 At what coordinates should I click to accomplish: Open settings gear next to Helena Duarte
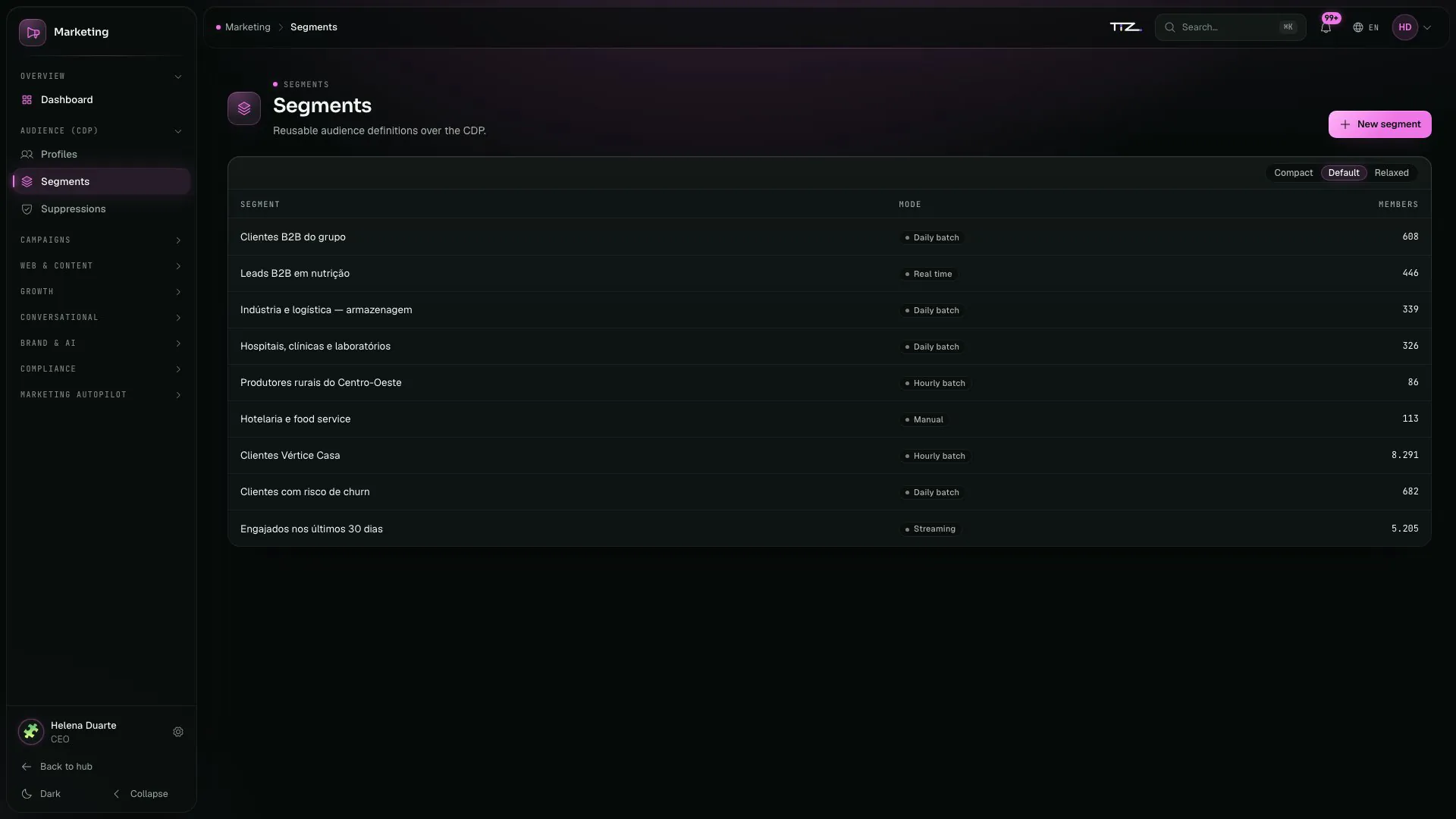(x=178, y=732)
